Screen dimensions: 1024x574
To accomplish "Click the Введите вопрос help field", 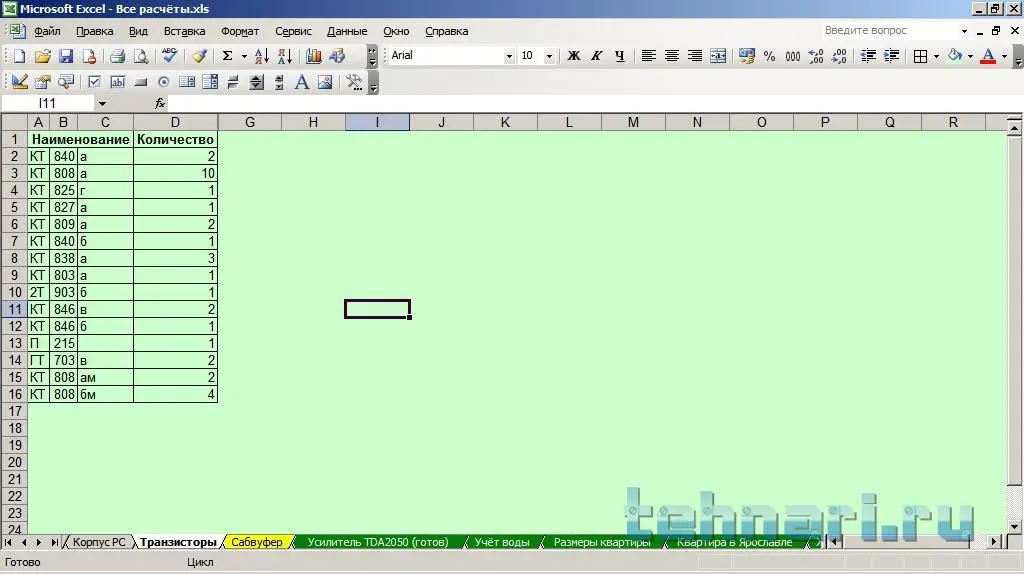I will [x=889, y=31].
